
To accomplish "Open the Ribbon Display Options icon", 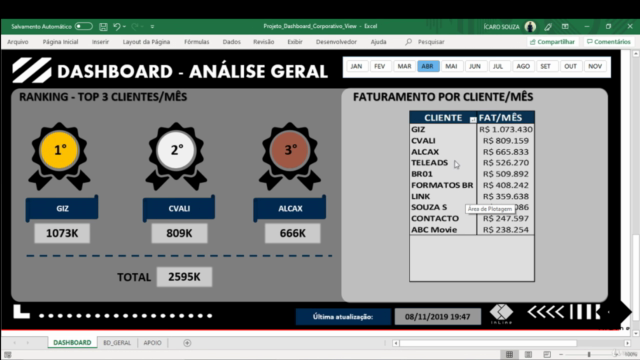I will 565,27.
